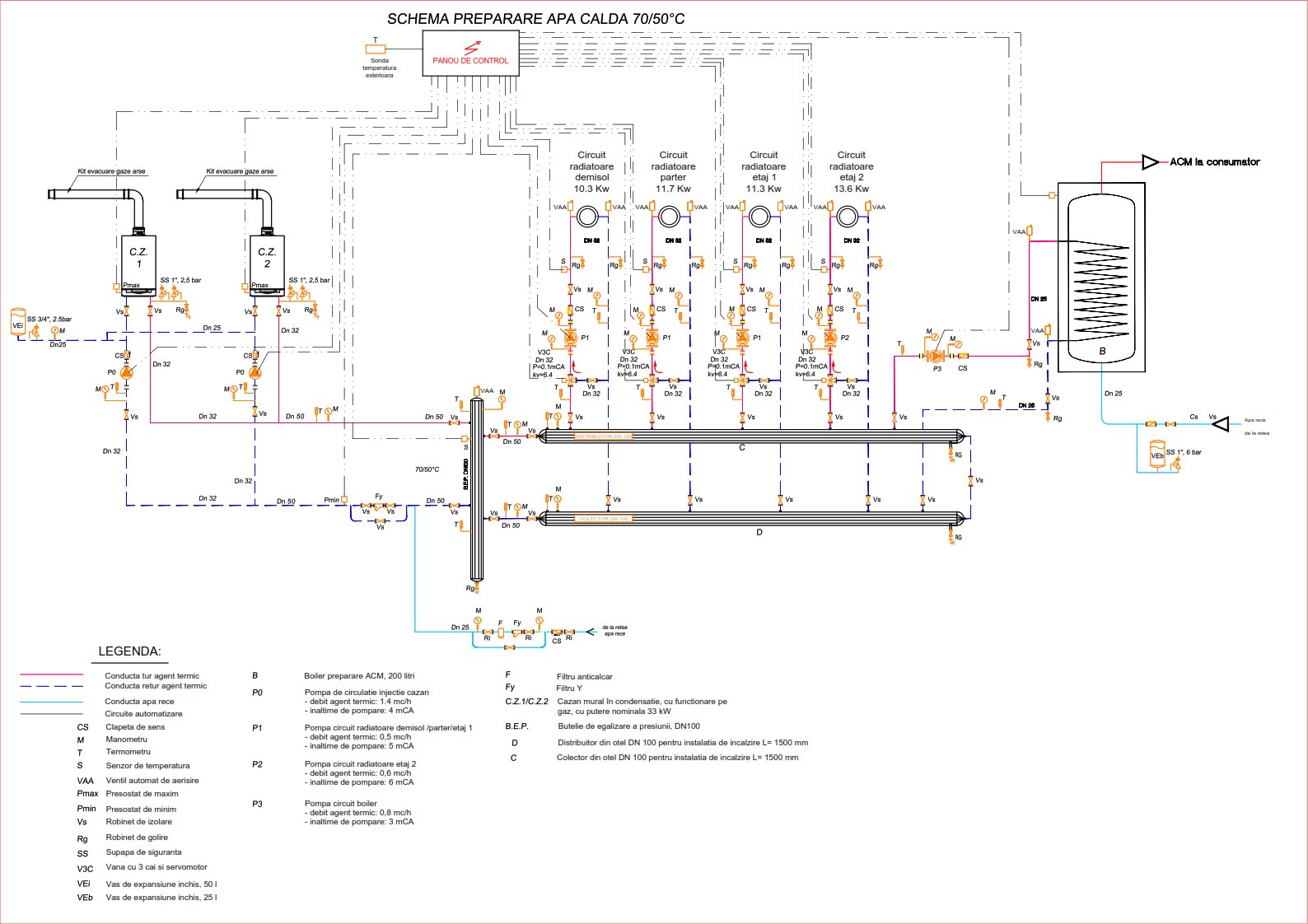Click the magenta tur agent line in legend
The width and height of the screenshot is (1308, 924).
pyautogui.click(x=51, y=675)
